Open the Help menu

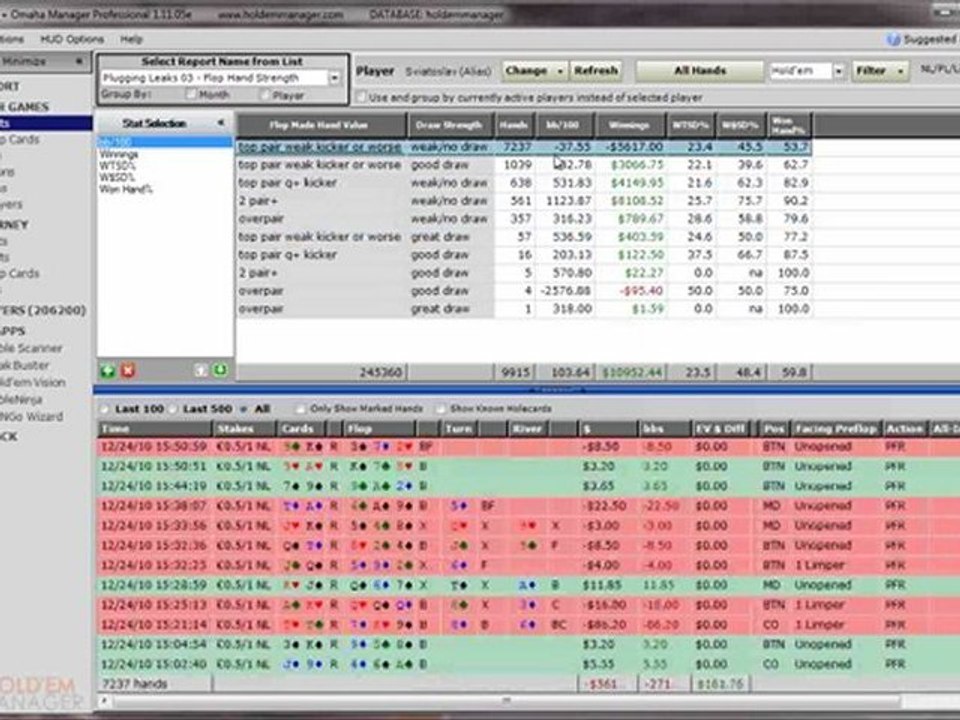131,39
